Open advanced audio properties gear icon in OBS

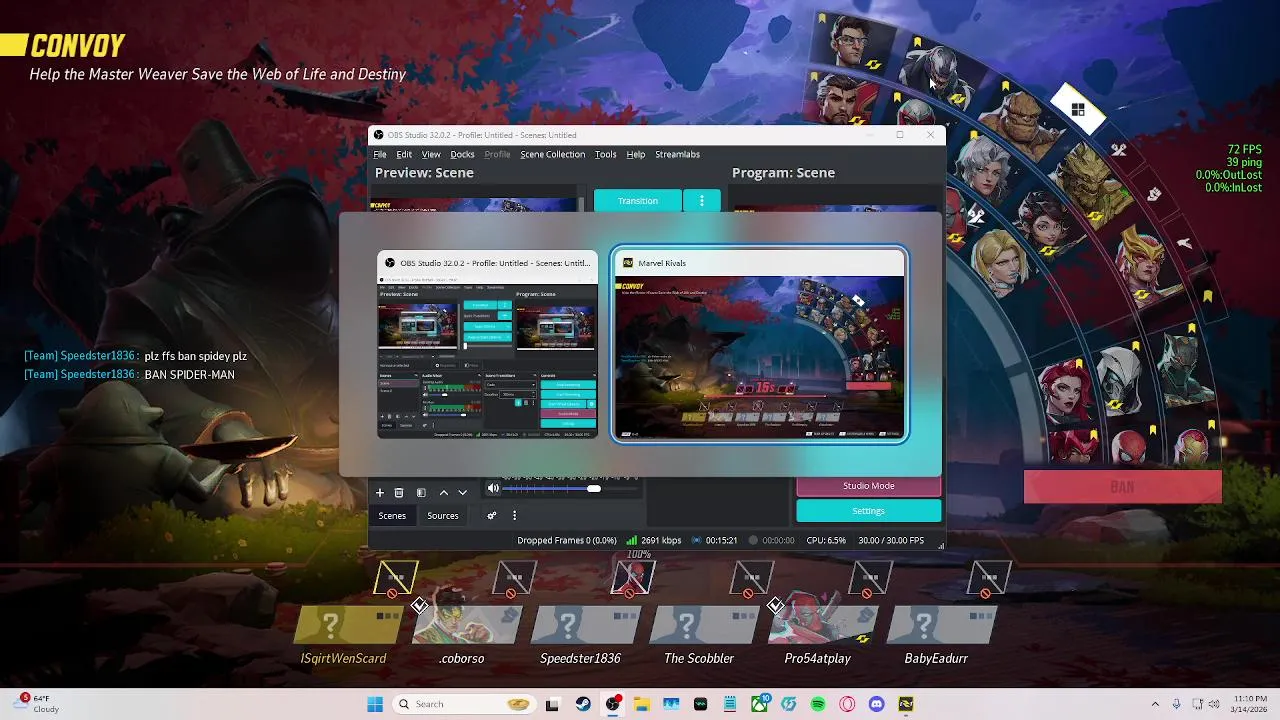[491, 516]
